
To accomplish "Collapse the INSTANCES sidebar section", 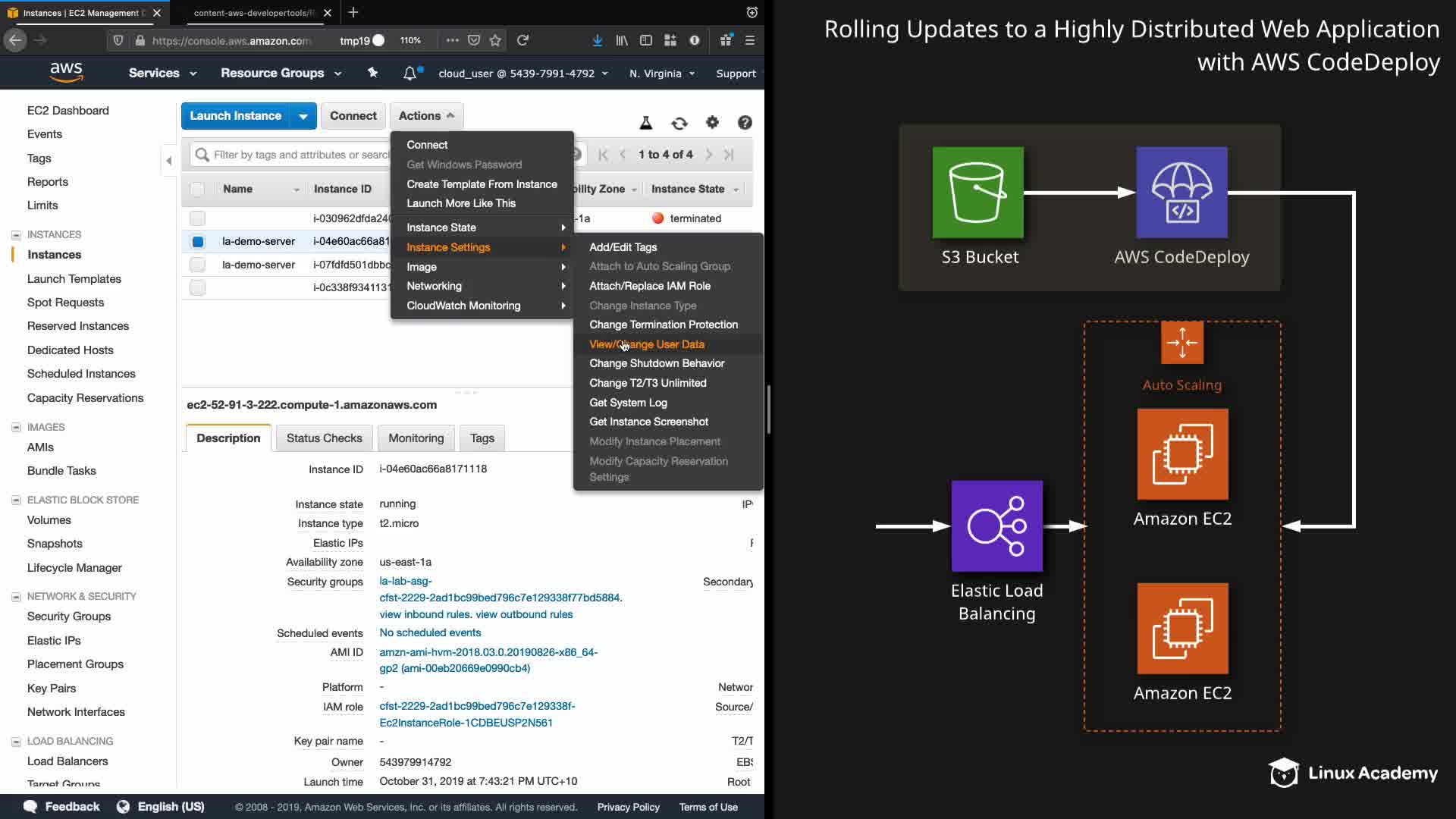I will point(16,235).
